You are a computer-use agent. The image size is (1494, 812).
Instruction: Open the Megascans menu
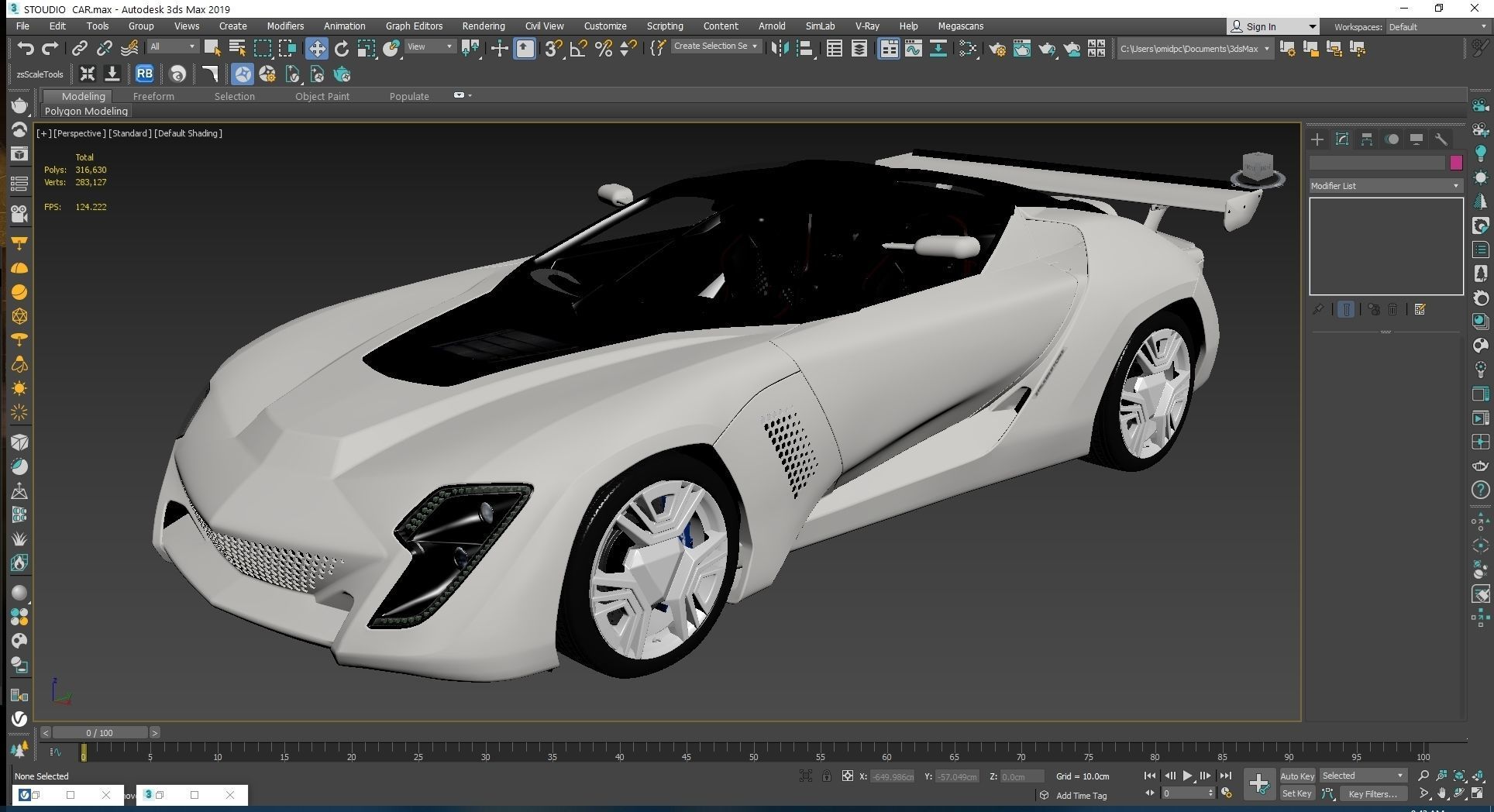(960, 26)
